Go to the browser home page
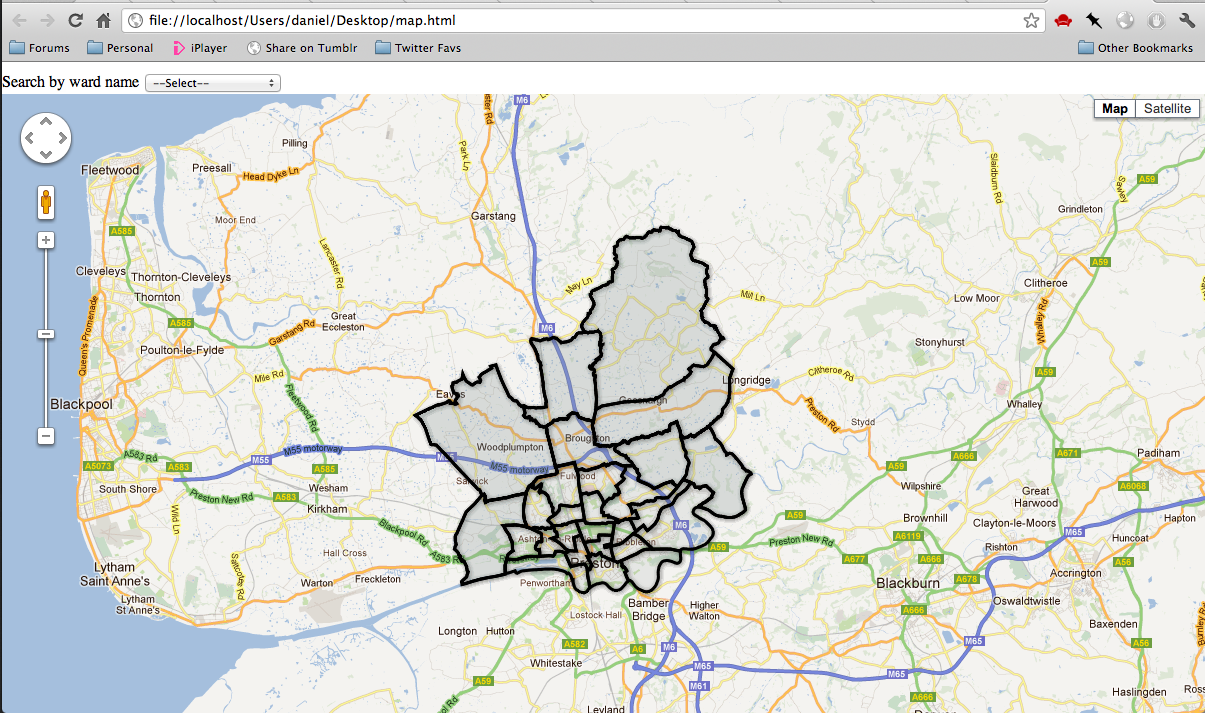1205x713 pixels. [103, 20]
